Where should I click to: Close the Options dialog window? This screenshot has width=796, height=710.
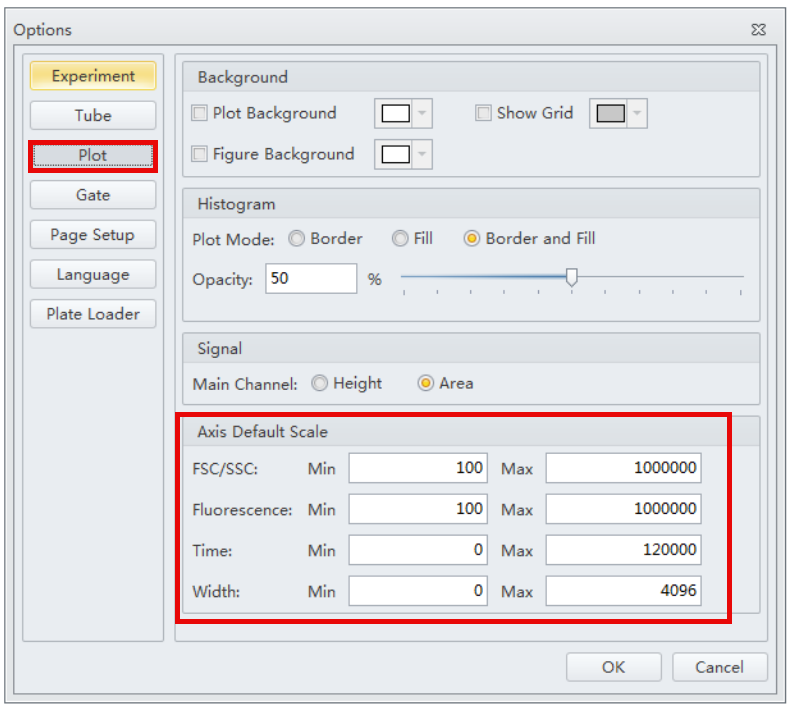coord(758,30)
